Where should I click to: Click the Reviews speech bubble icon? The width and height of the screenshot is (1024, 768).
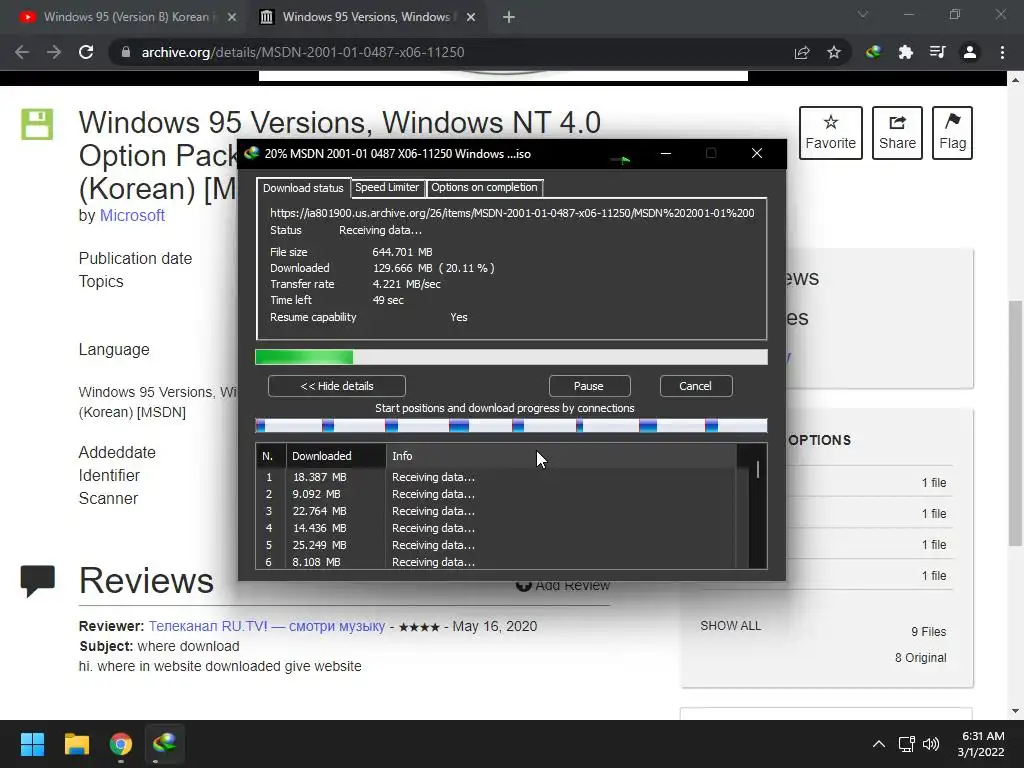coord(37,580)
